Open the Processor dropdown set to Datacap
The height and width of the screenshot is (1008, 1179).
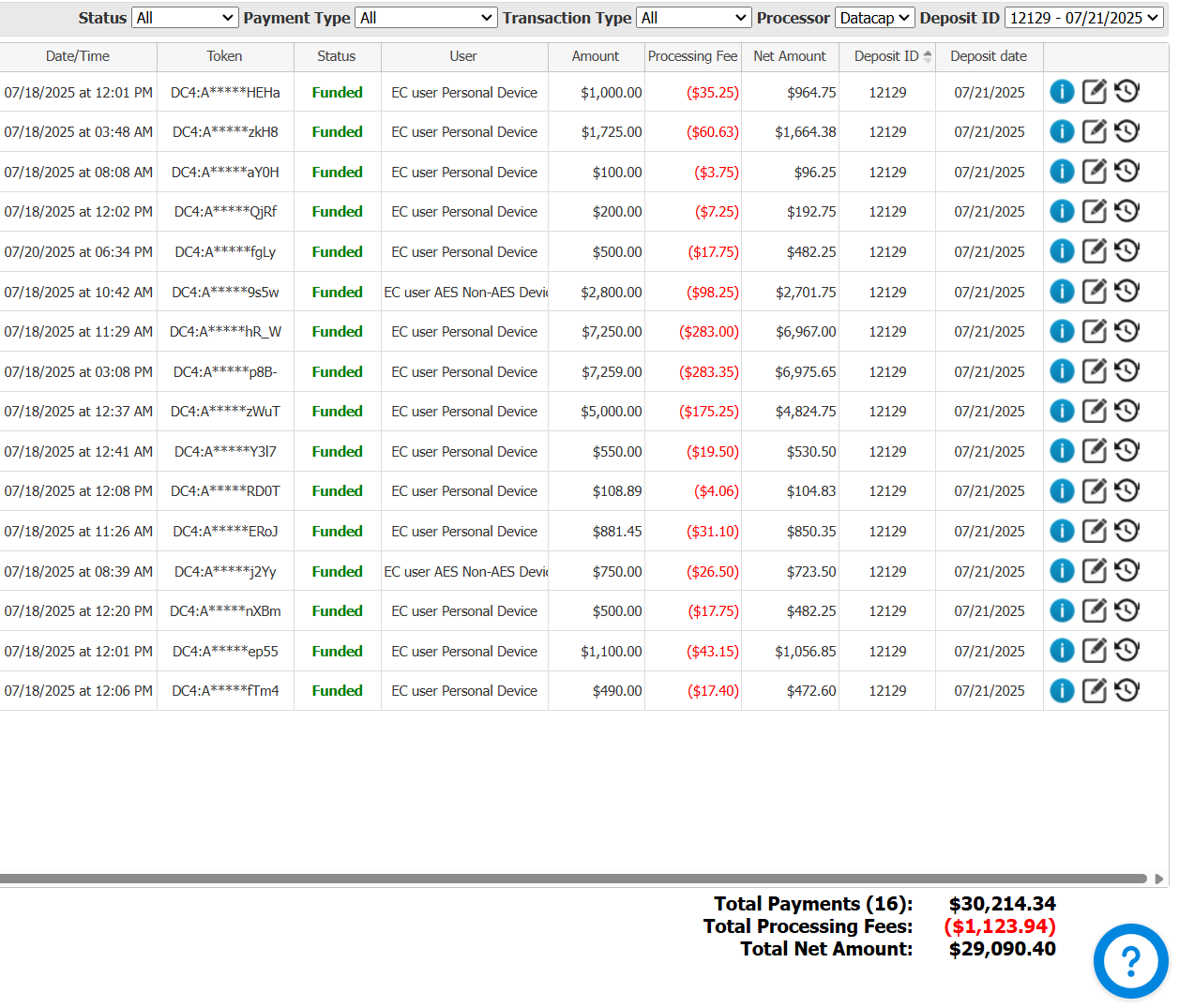pos(874,18)
